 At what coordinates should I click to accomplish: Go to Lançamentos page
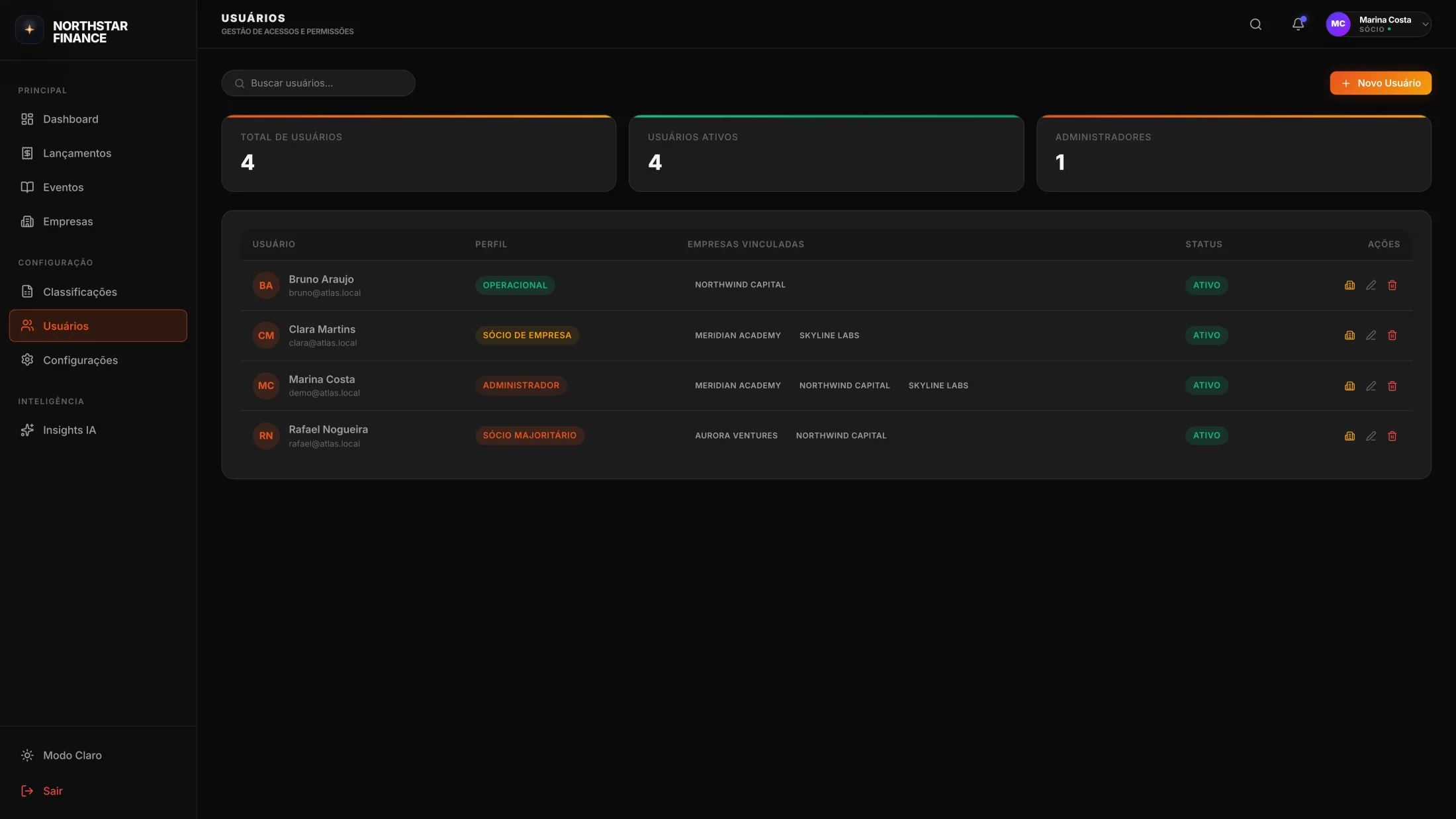click(77, 153)
